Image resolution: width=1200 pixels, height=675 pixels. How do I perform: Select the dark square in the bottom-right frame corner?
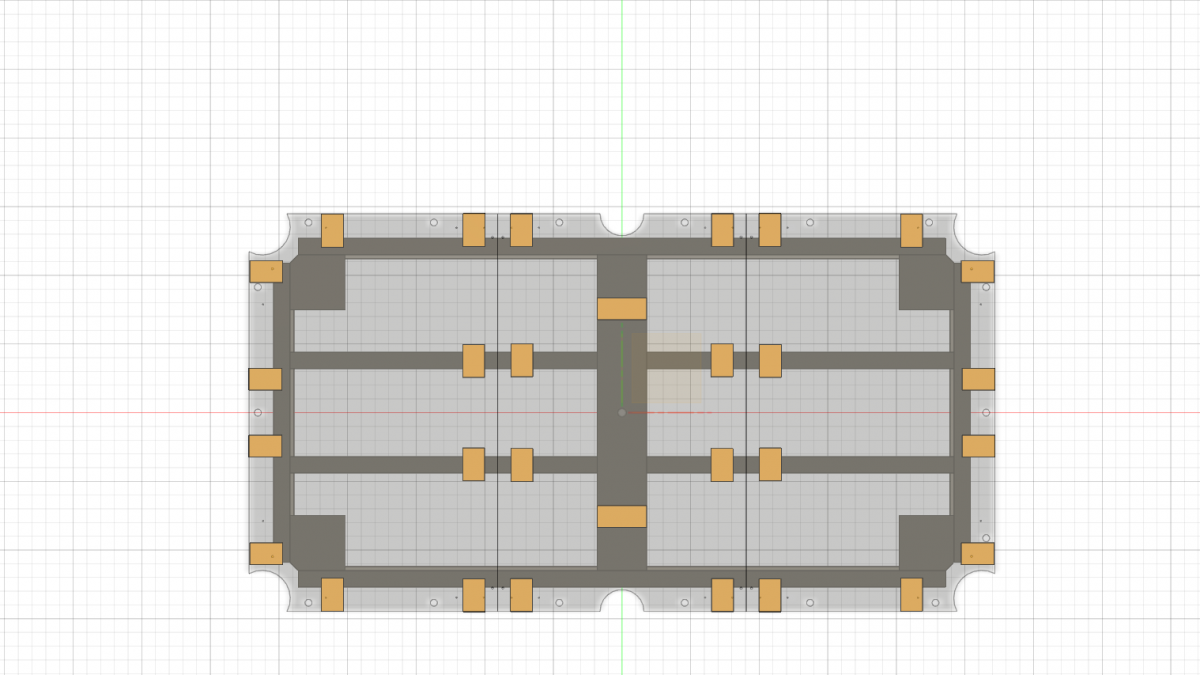coord(925,541)
